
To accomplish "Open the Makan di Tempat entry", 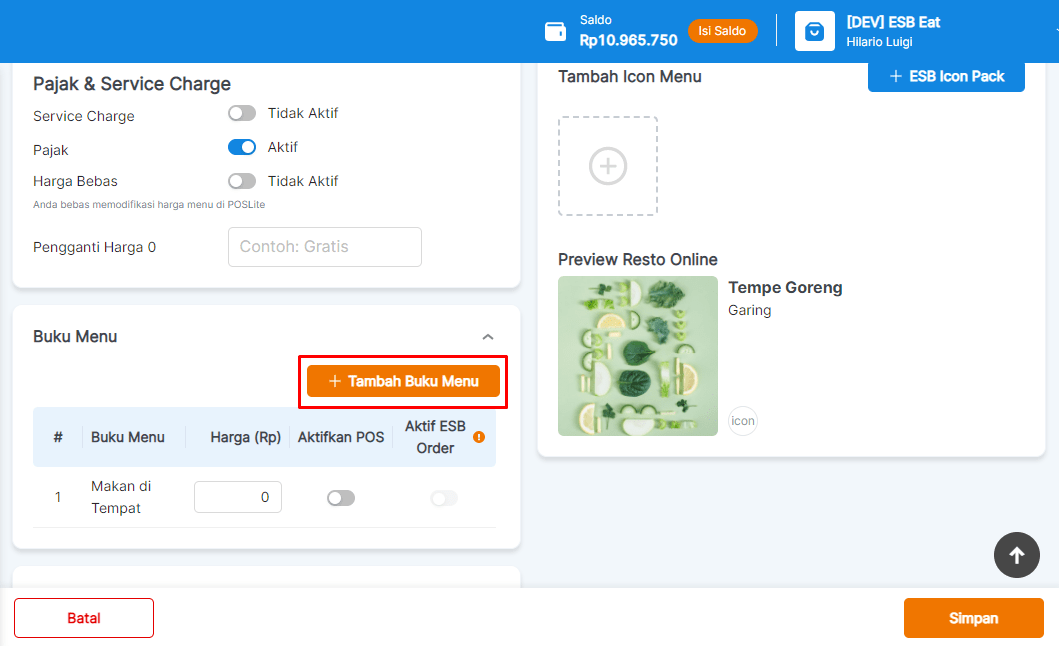I will click(x=121, y=497).
